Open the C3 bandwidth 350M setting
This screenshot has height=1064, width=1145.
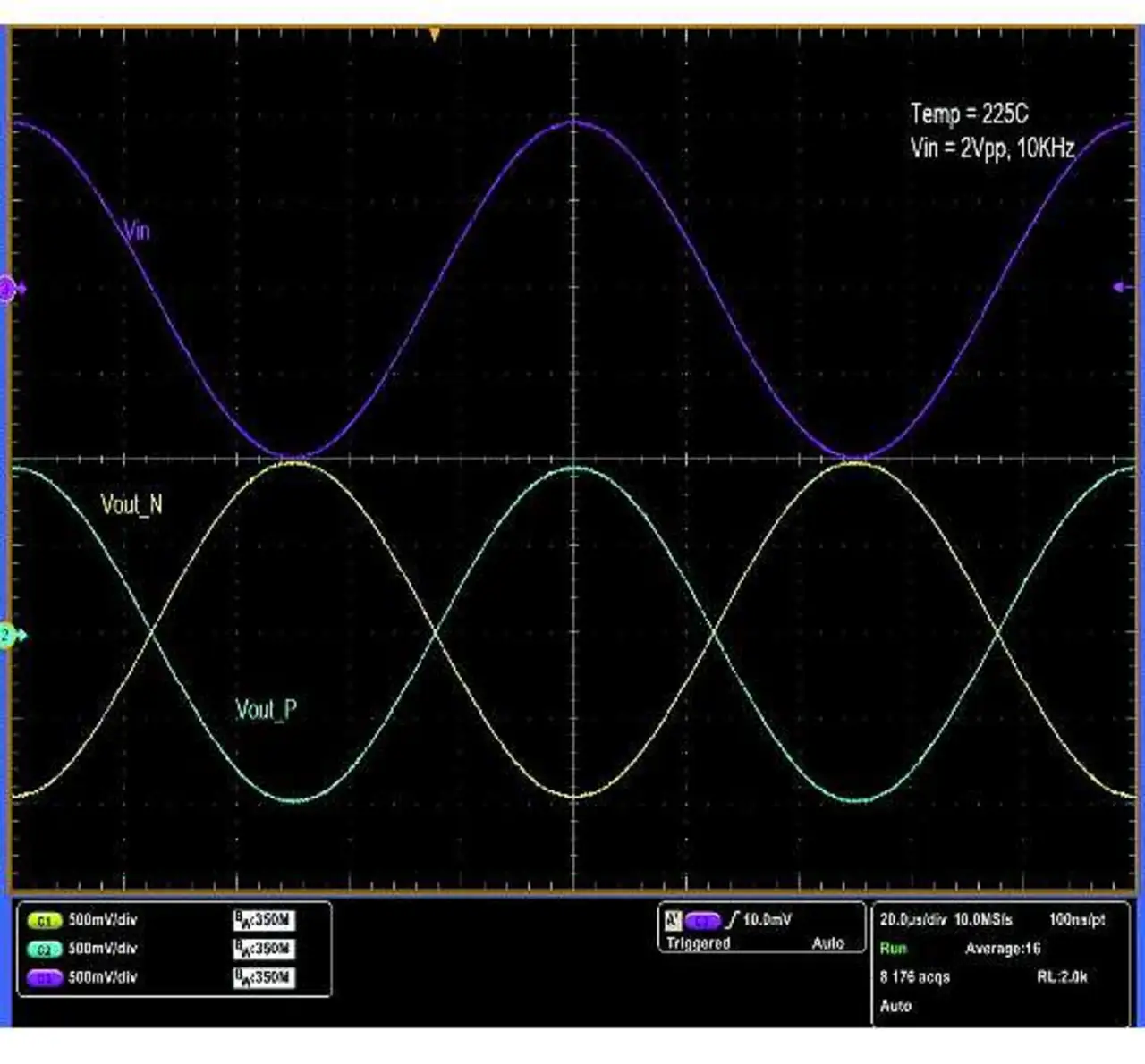tap(264, 978)
